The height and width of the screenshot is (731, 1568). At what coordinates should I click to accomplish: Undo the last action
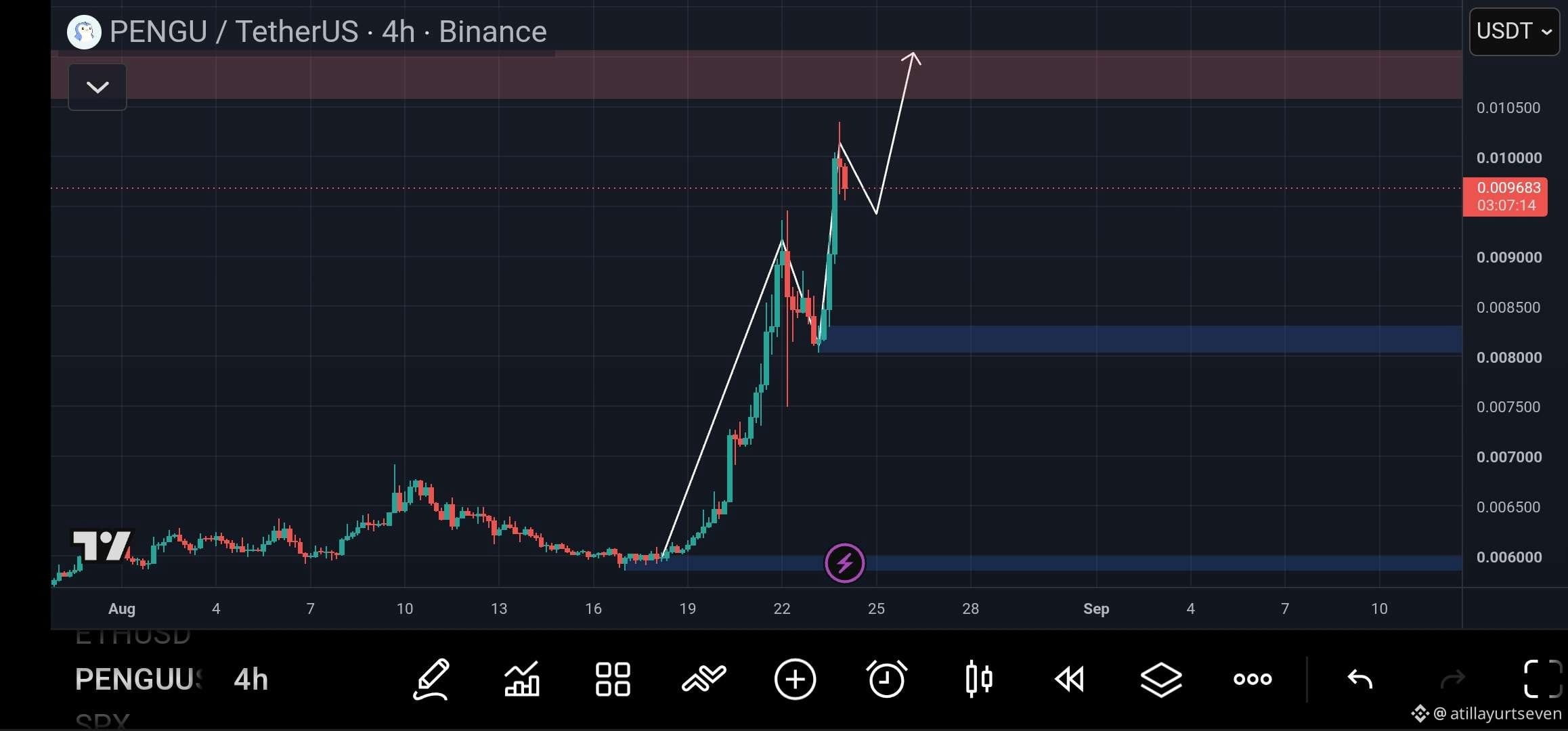[x=1359, y=679]
